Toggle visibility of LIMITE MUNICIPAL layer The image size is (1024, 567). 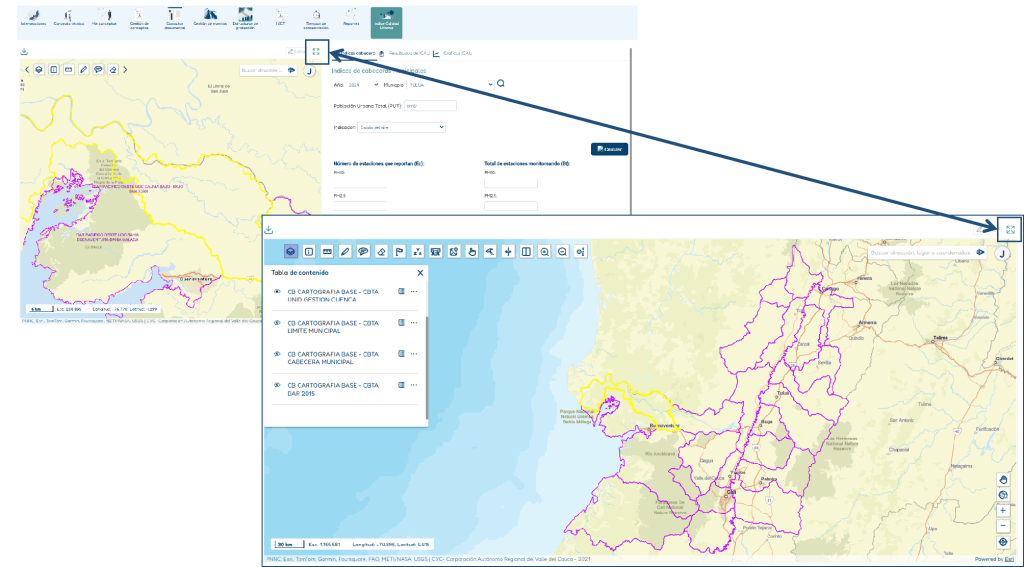277,323
